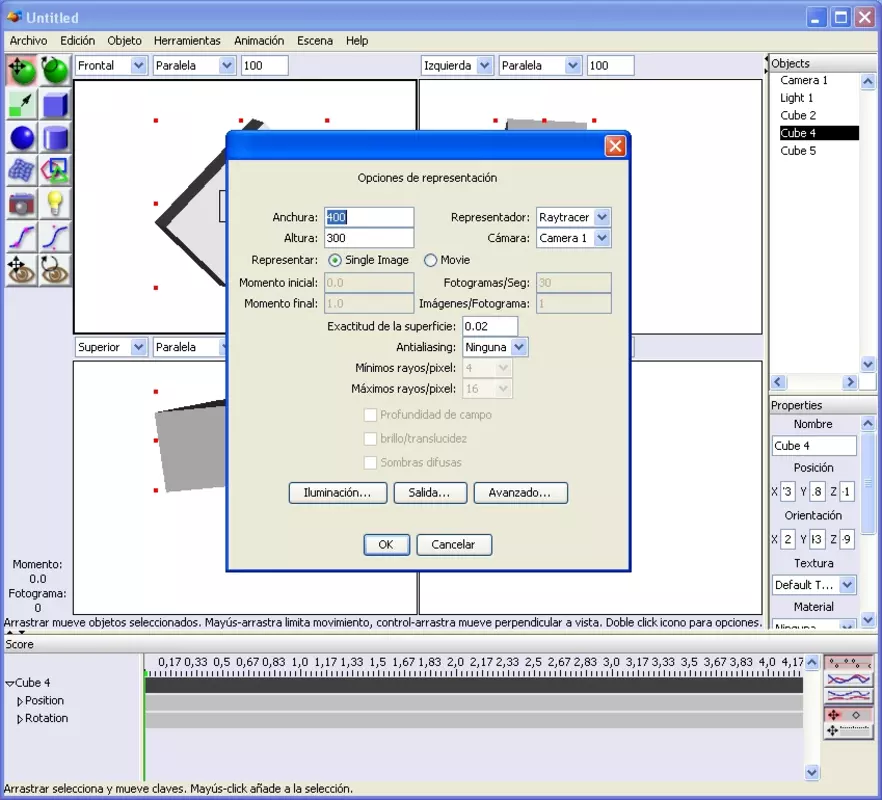Screen dimensions: 882x800
Task: Click the Iluminación... button
Action: point(338,493)
